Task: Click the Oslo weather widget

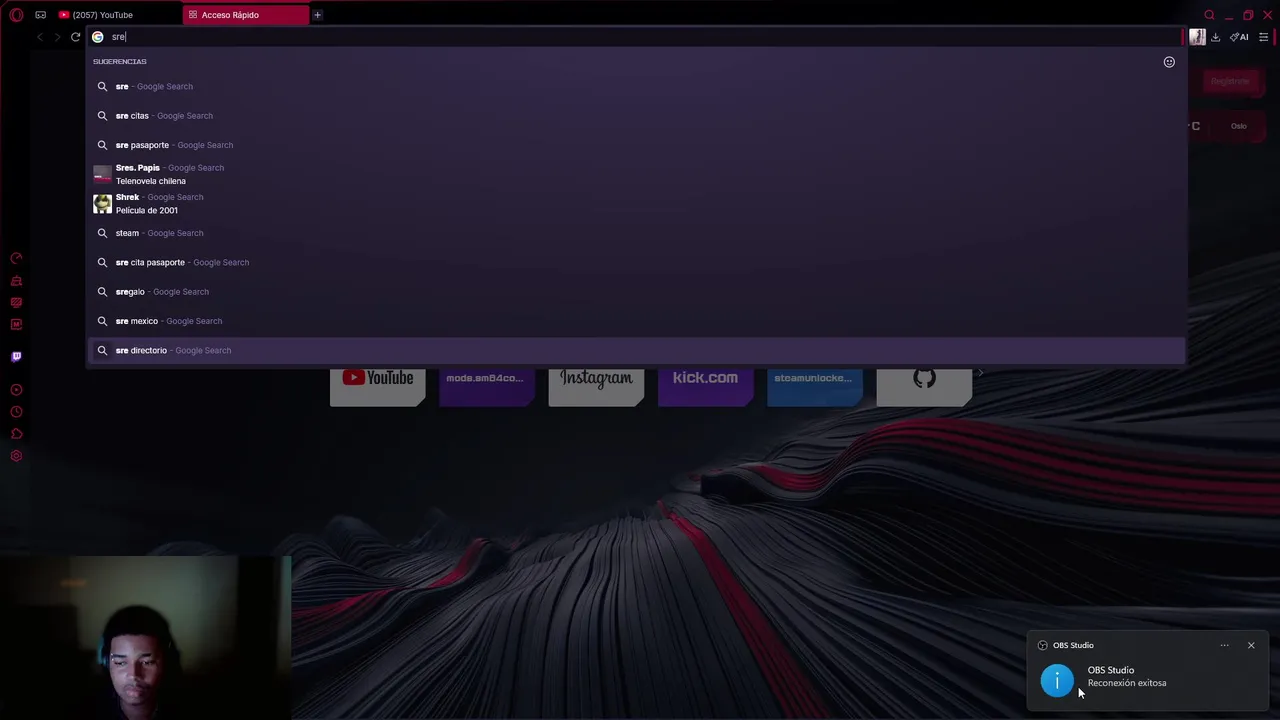Action: (1239, 126)
